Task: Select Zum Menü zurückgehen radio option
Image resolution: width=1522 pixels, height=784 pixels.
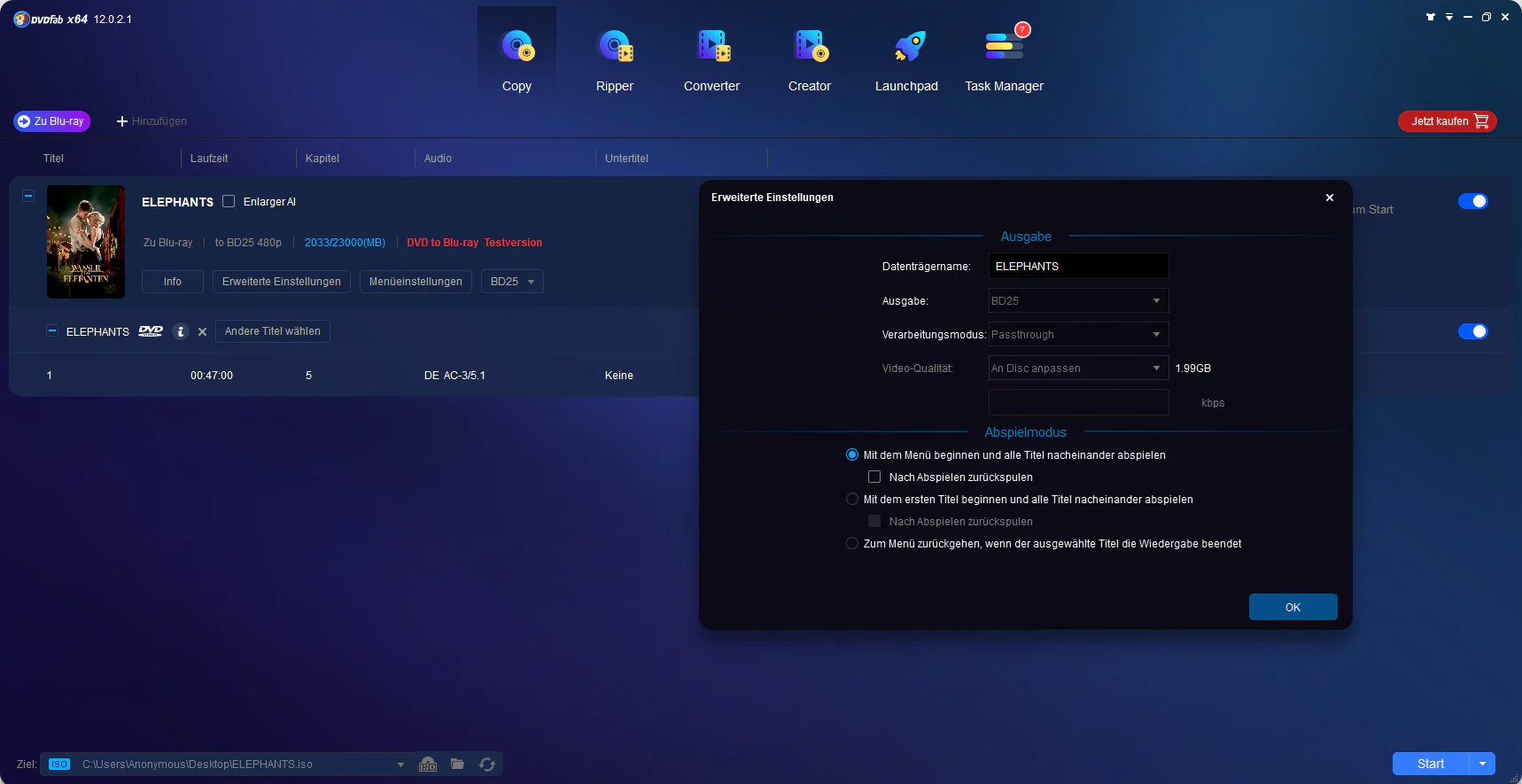Action: [x=852, y=543]
